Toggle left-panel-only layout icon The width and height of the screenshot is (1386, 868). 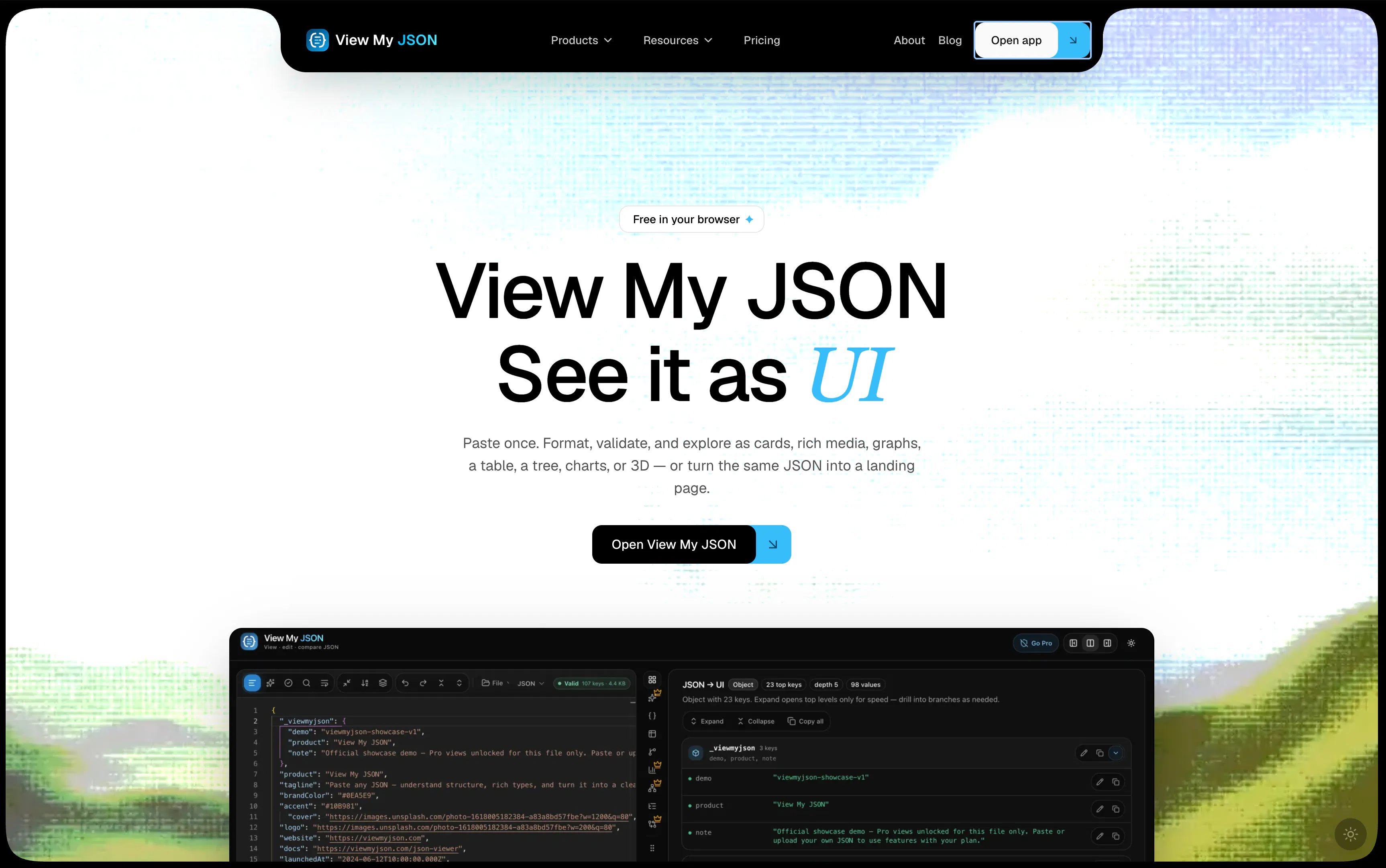click(1073, 643)
